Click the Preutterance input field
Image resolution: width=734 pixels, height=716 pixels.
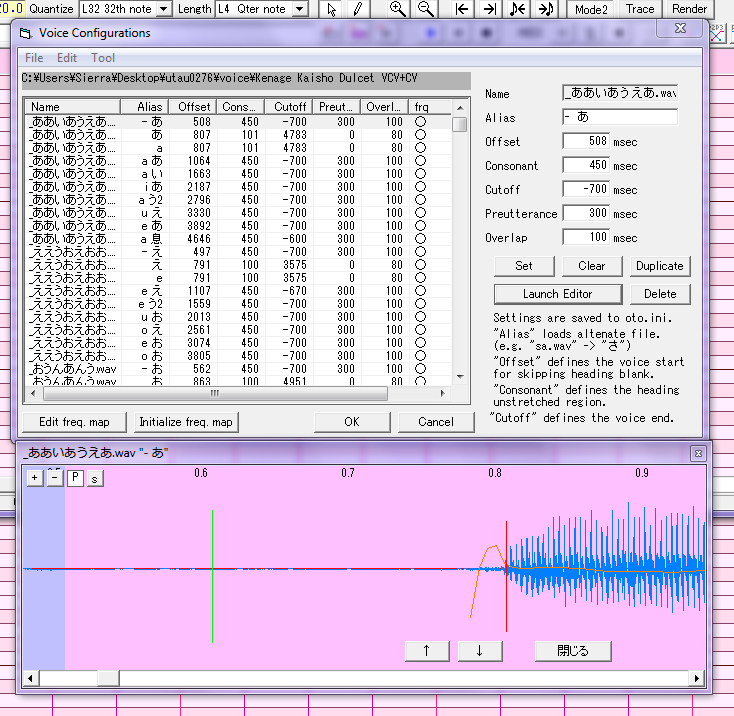click(x=586, y=213)
